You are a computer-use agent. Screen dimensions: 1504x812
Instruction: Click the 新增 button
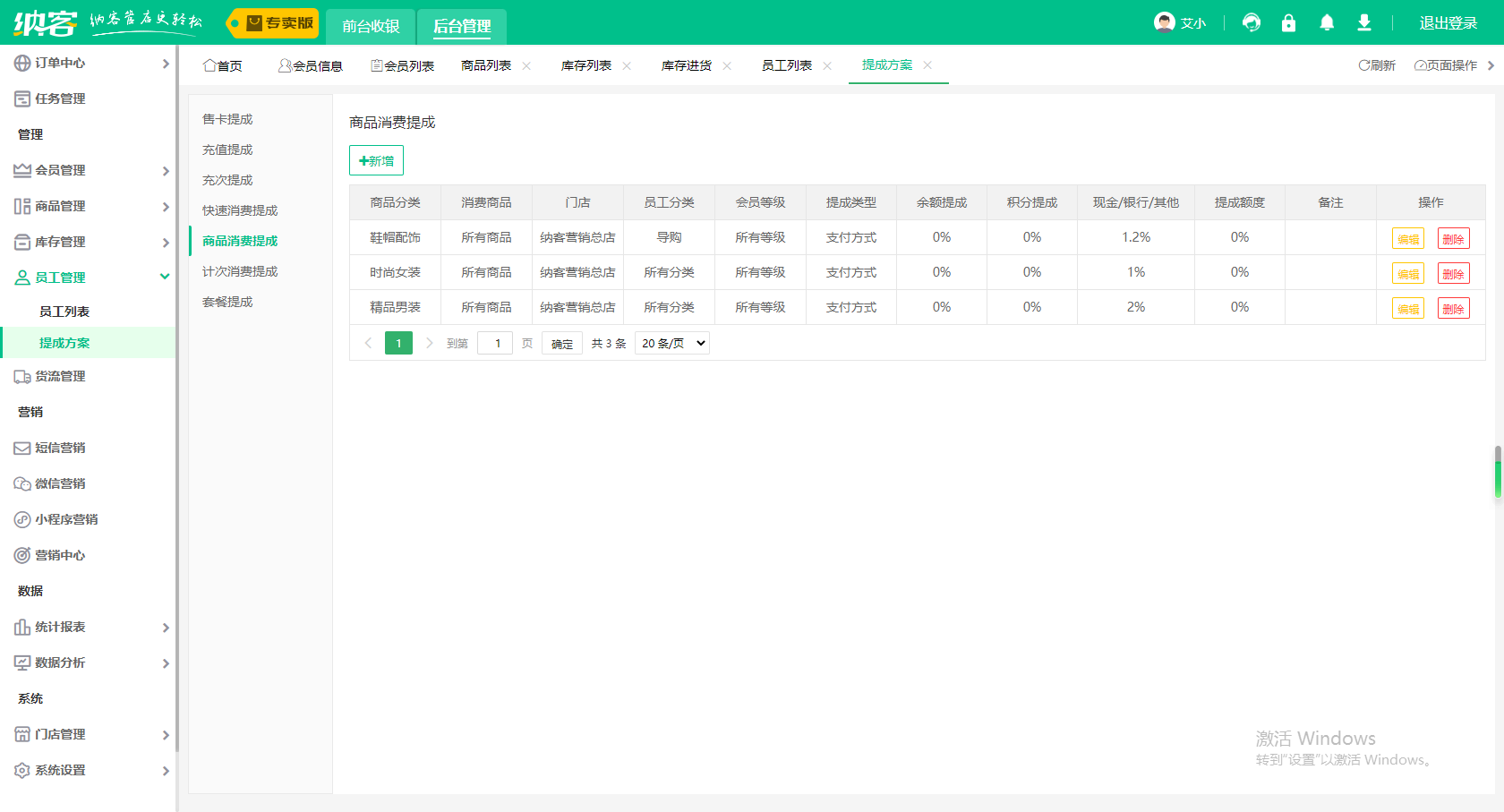coord(376,160)
